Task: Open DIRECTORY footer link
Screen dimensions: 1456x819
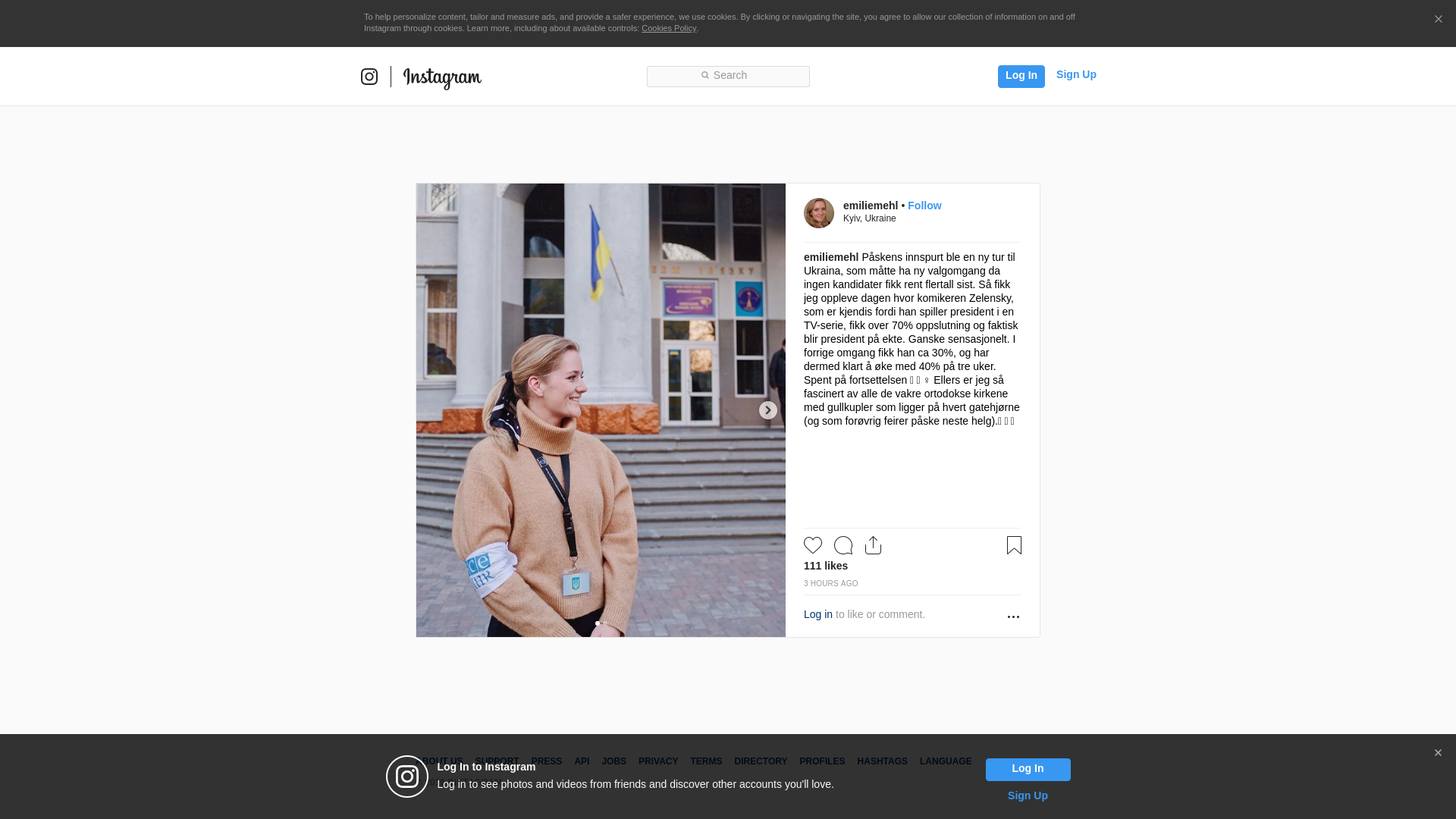Action: coord(761,761)
